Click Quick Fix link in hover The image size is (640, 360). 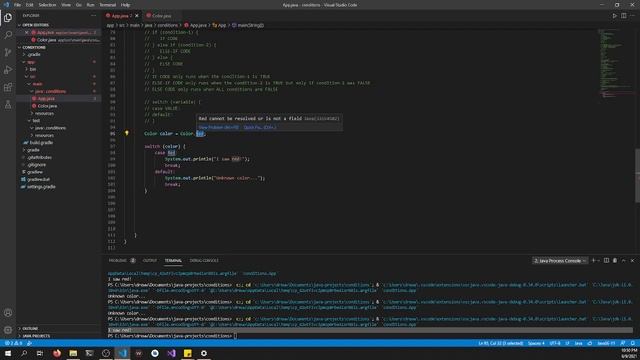(x=260, y=127)
